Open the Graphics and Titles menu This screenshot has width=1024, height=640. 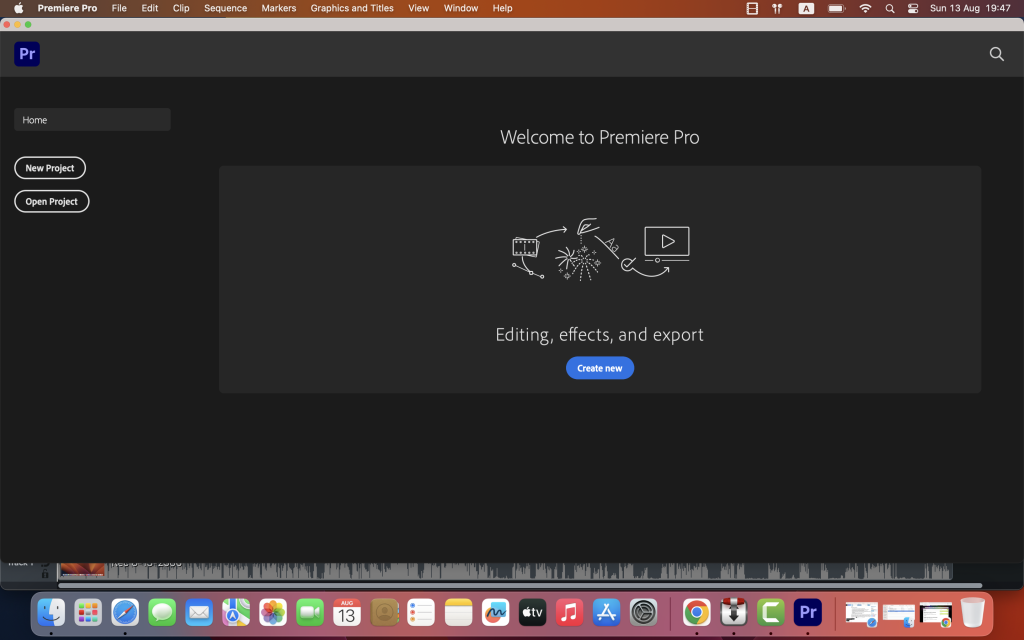pos(352,8)
